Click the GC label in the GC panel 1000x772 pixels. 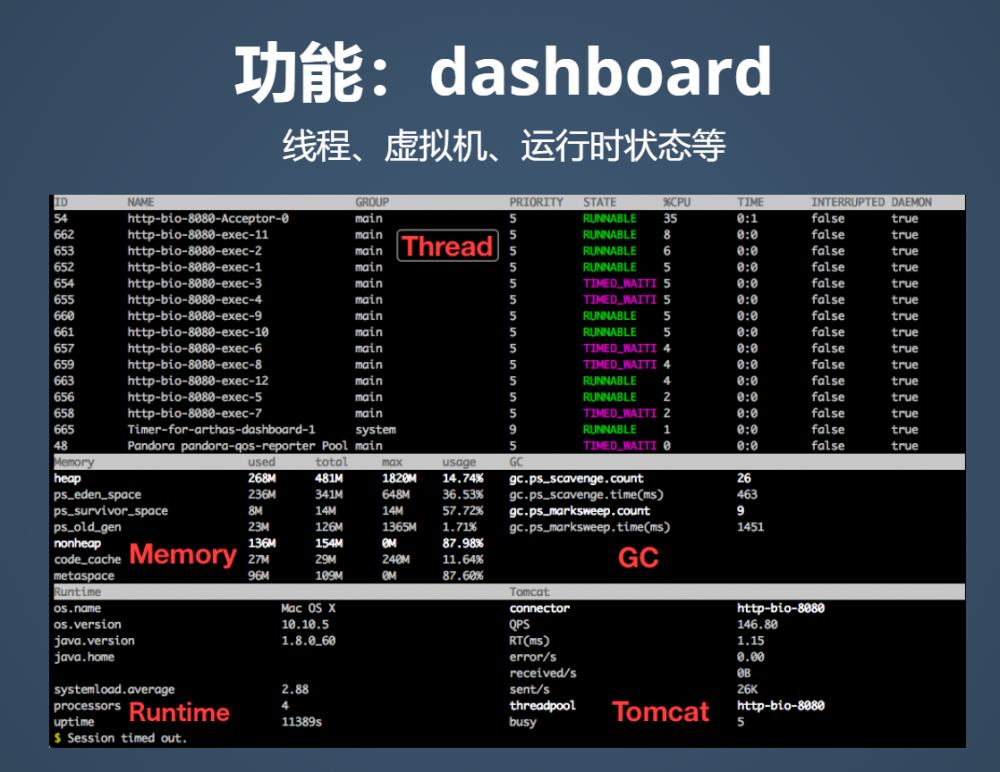(640, 558)
